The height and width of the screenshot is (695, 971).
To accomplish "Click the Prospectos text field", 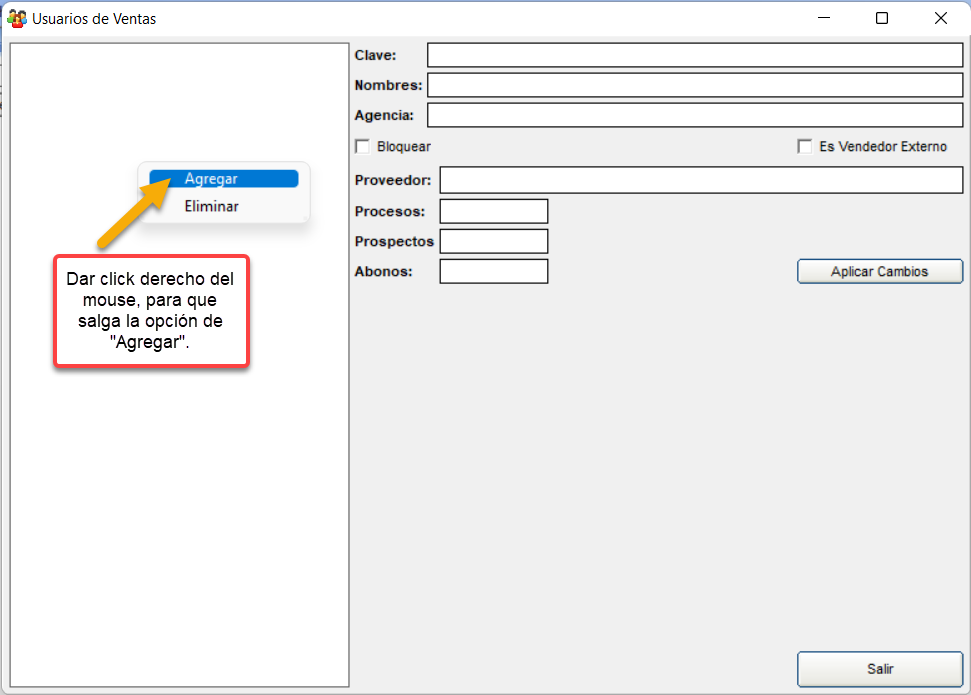I will point(494,241).
